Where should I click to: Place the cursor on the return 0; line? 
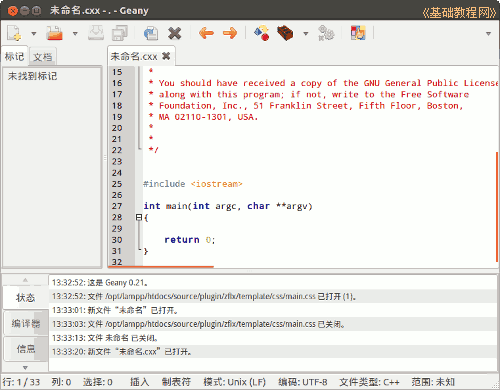click(x=190, y=240)
